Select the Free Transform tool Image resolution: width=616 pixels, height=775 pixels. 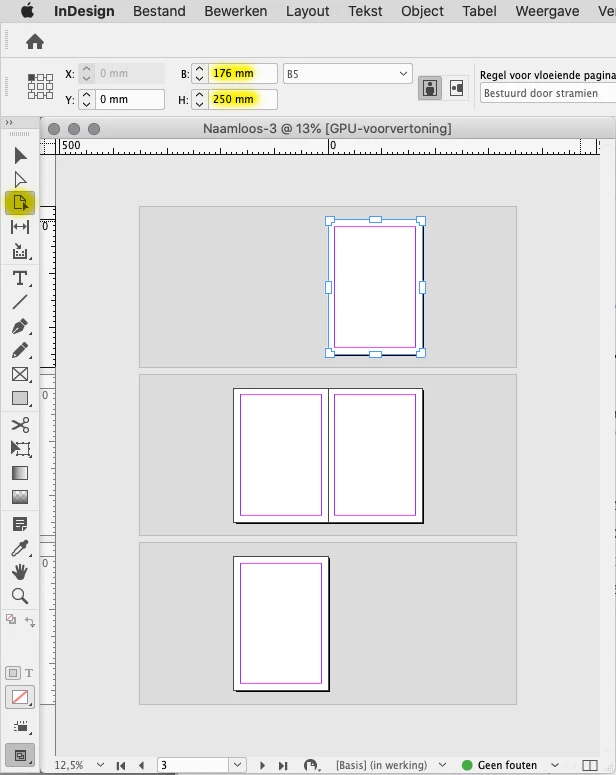(x=20, y=449)
